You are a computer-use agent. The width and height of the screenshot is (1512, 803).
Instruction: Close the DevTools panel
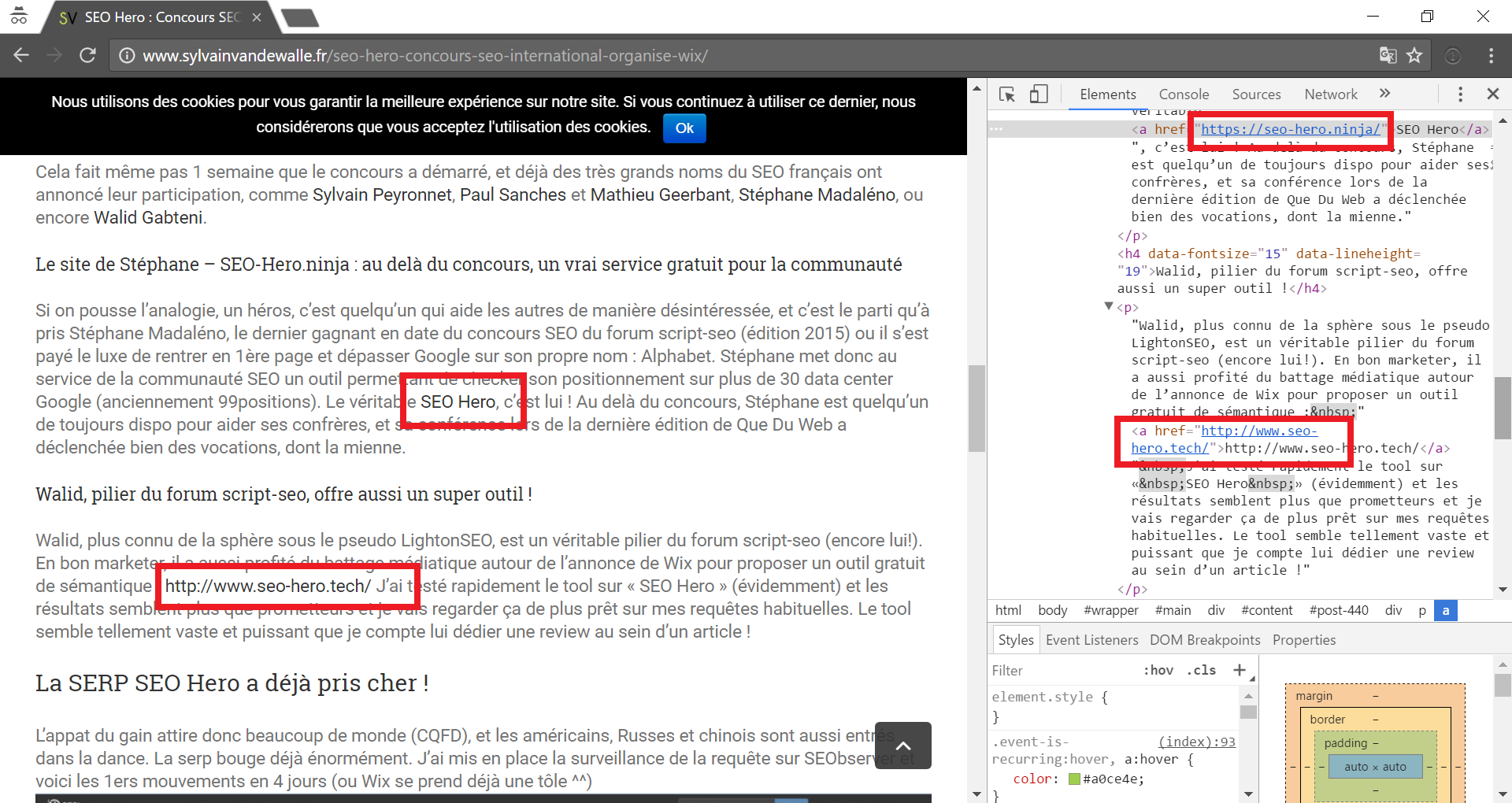(x=1492, y=94)
